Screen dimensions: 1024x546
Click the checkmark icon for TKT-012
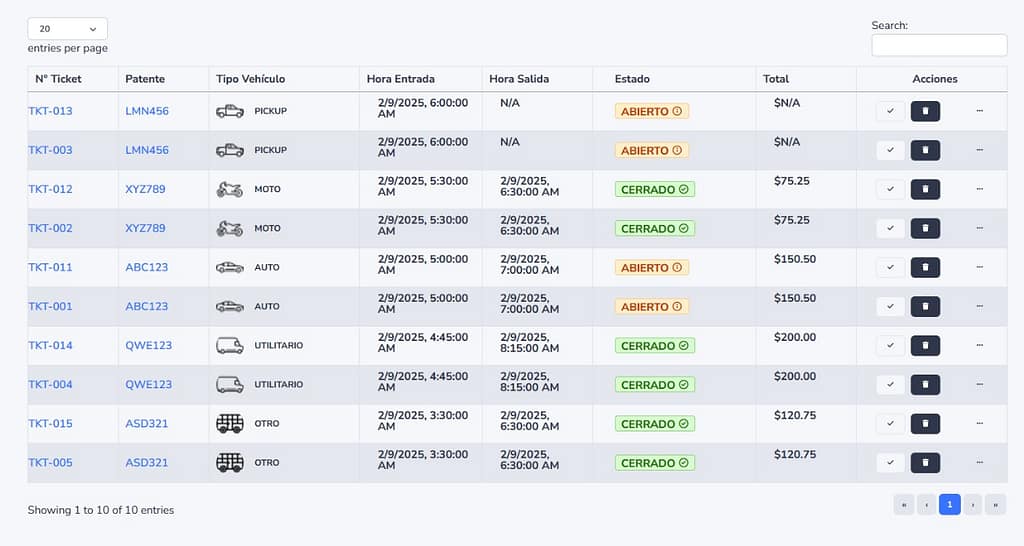(890, 189)
